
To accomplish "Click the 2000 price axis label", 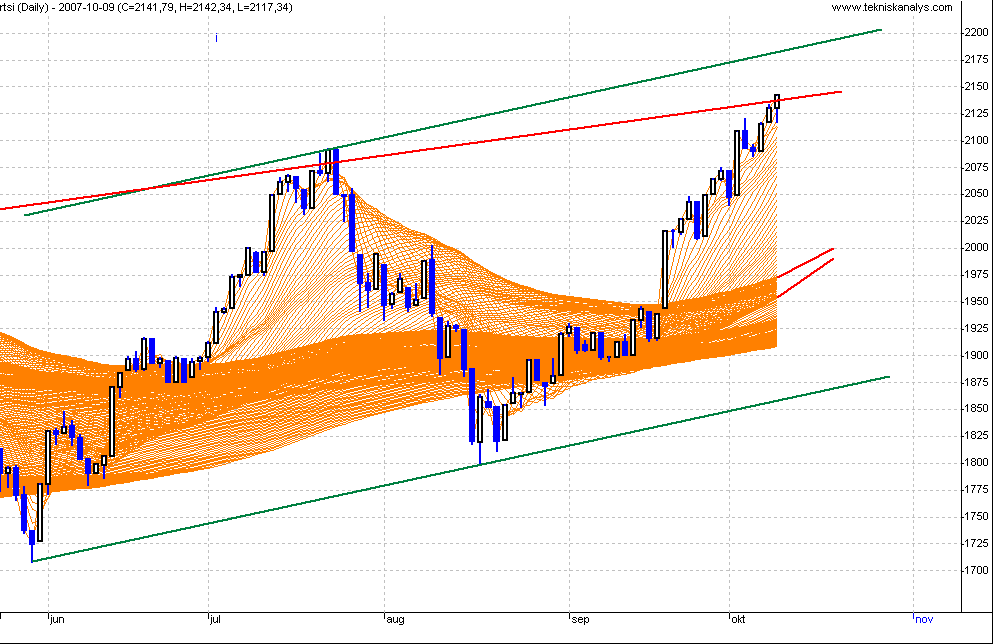I will coord(975,248).
